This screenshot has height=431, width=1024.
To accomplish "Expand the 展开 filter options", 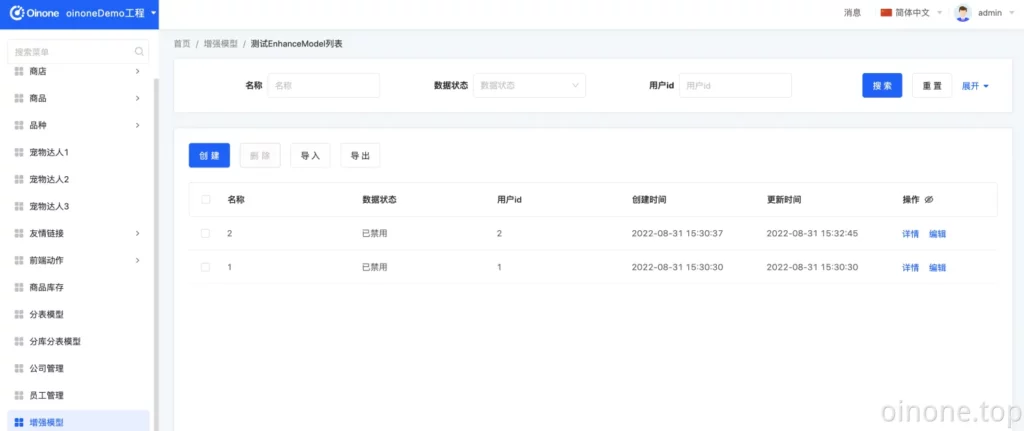I will (x=975, y=86).
